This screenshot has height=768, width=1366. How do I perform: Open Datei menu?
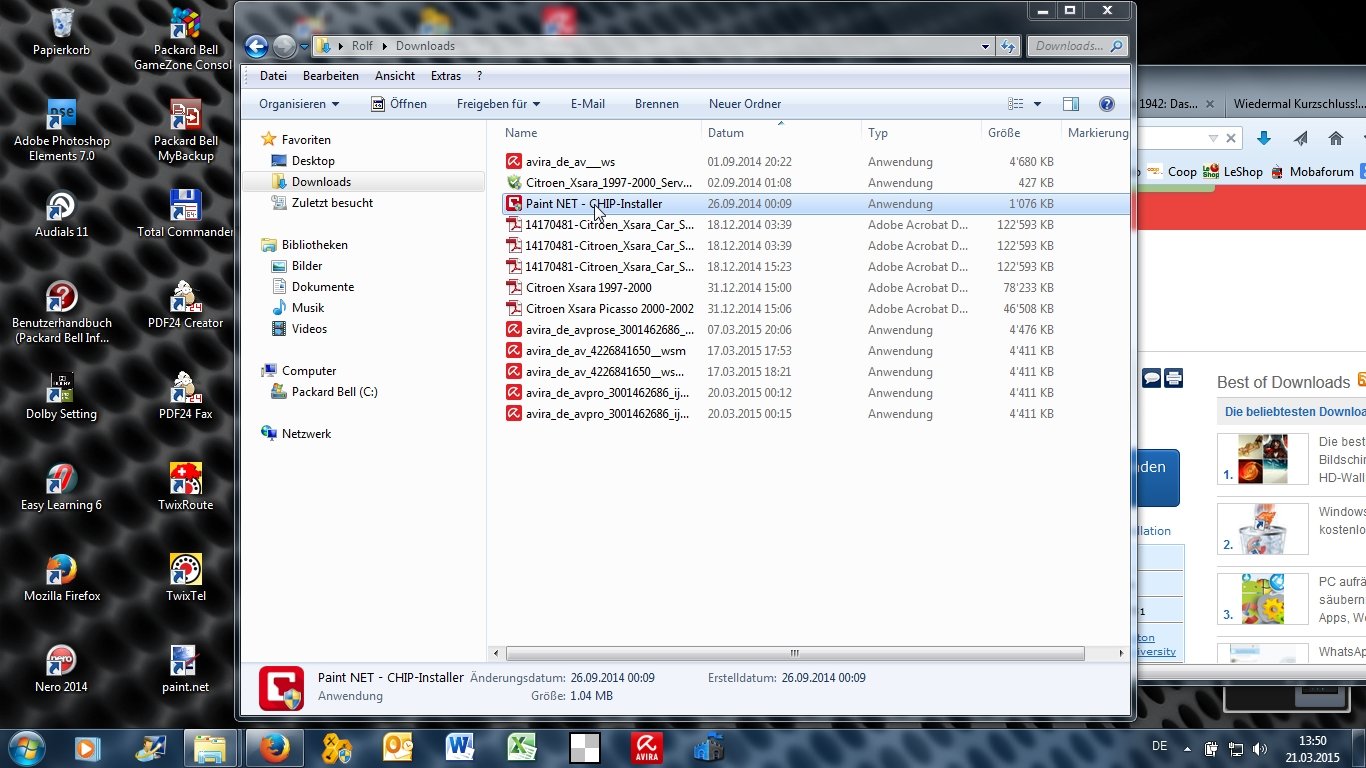(273, 76)
